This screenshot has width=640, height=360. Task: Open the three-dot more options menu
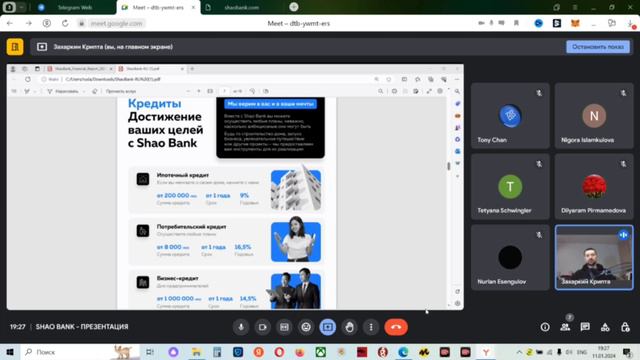click(x=371, y=327)
